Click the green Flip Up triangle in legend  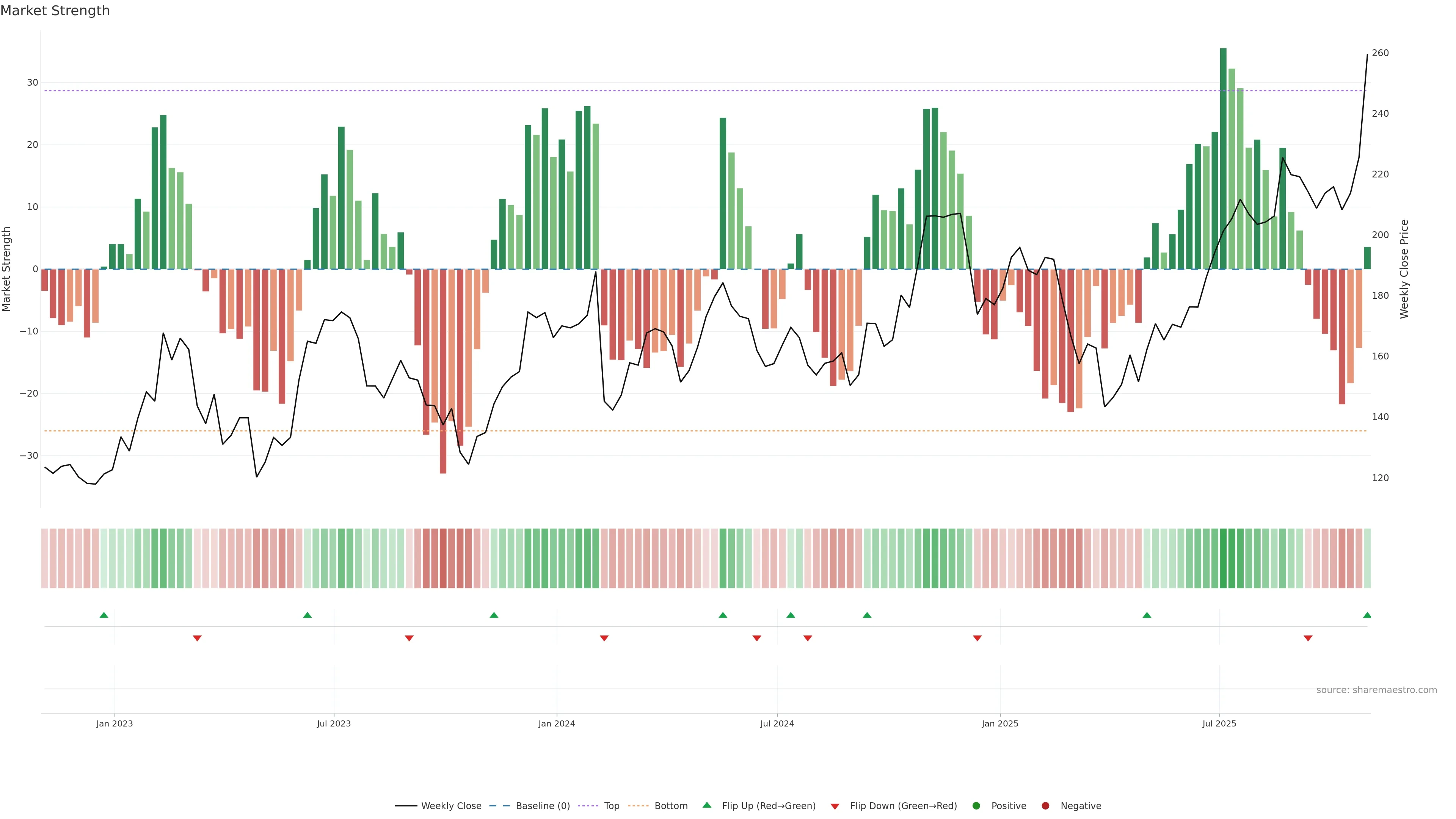tap(706, 805)
